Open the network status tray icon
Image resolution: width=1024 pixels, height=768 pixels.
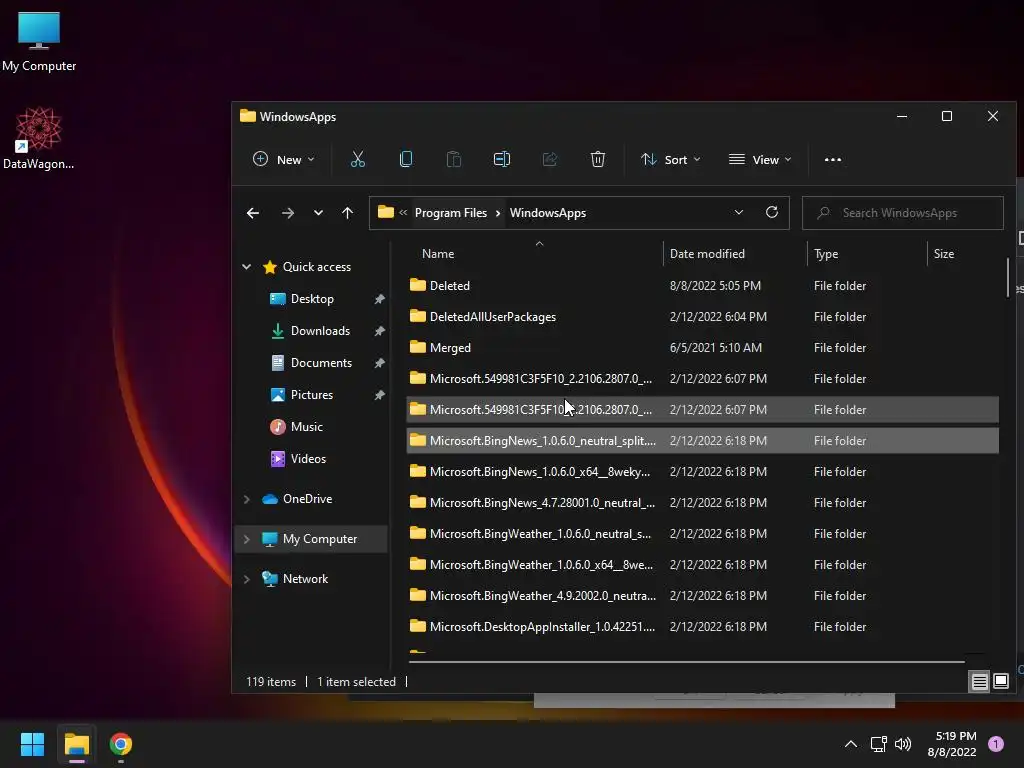[x=878, y=744]
